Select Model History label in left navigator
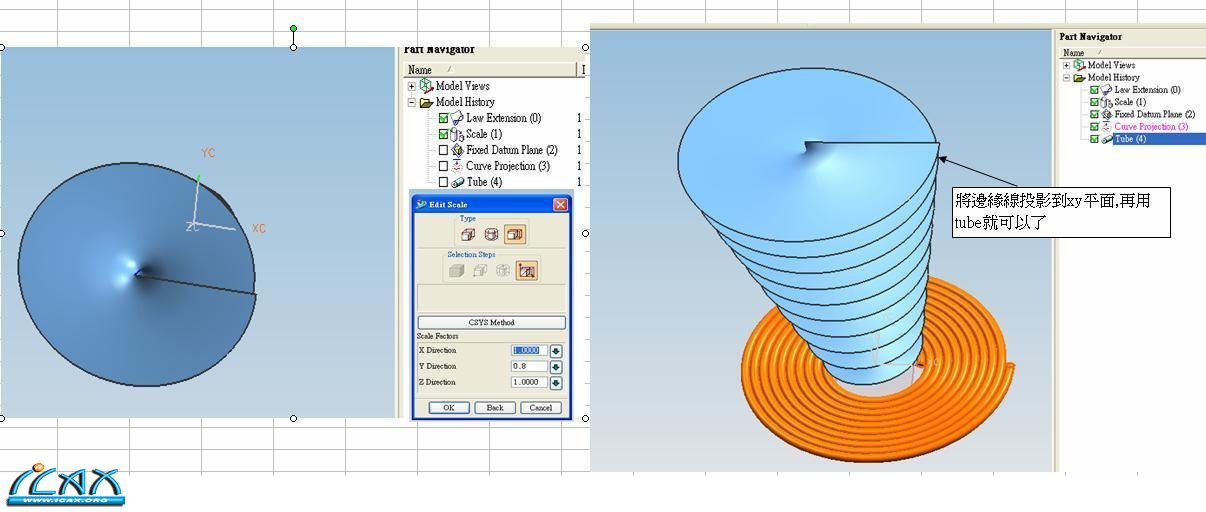 465,102
